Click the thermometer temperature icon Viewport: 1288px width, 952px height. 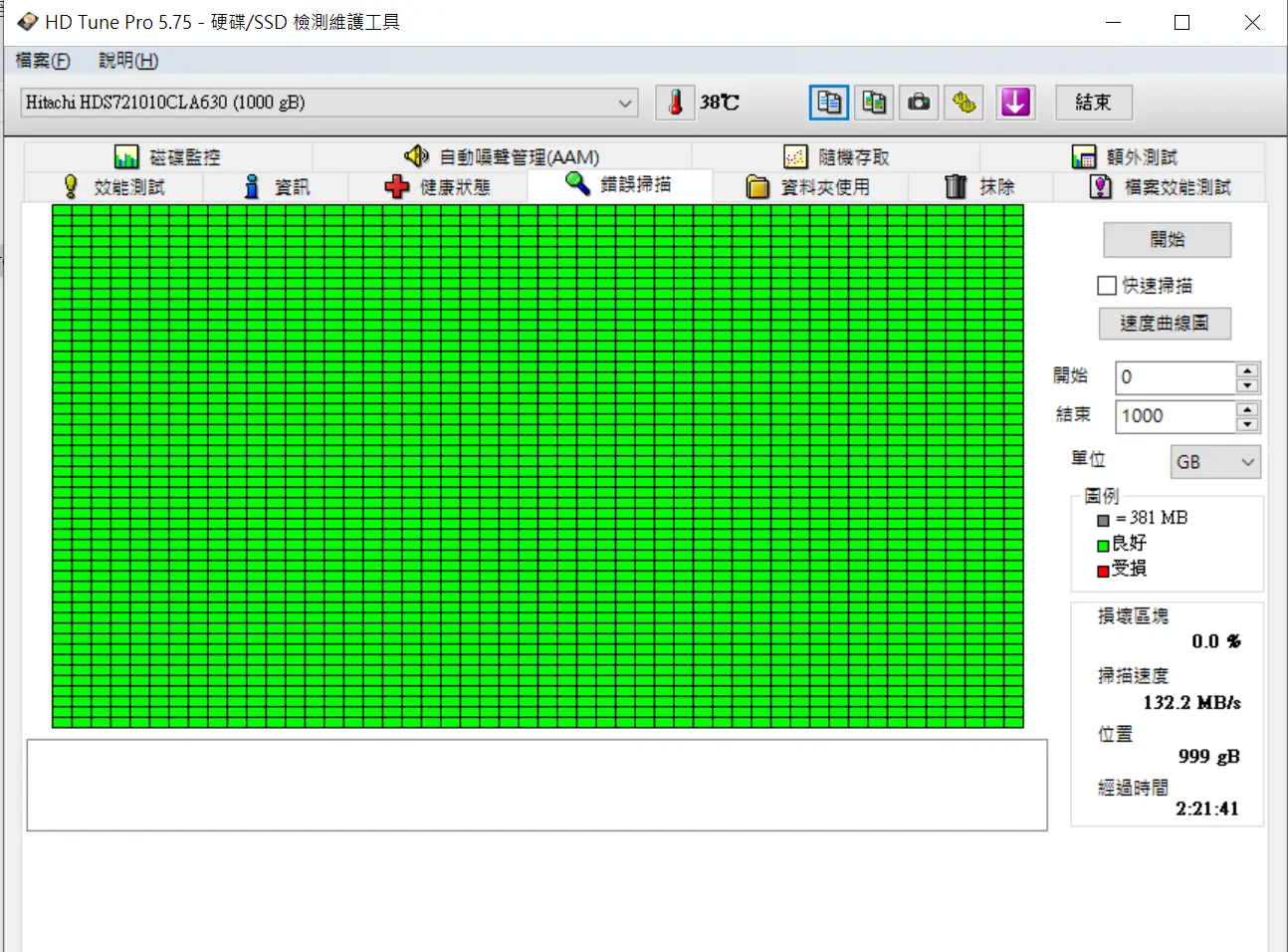click(676, 103)
